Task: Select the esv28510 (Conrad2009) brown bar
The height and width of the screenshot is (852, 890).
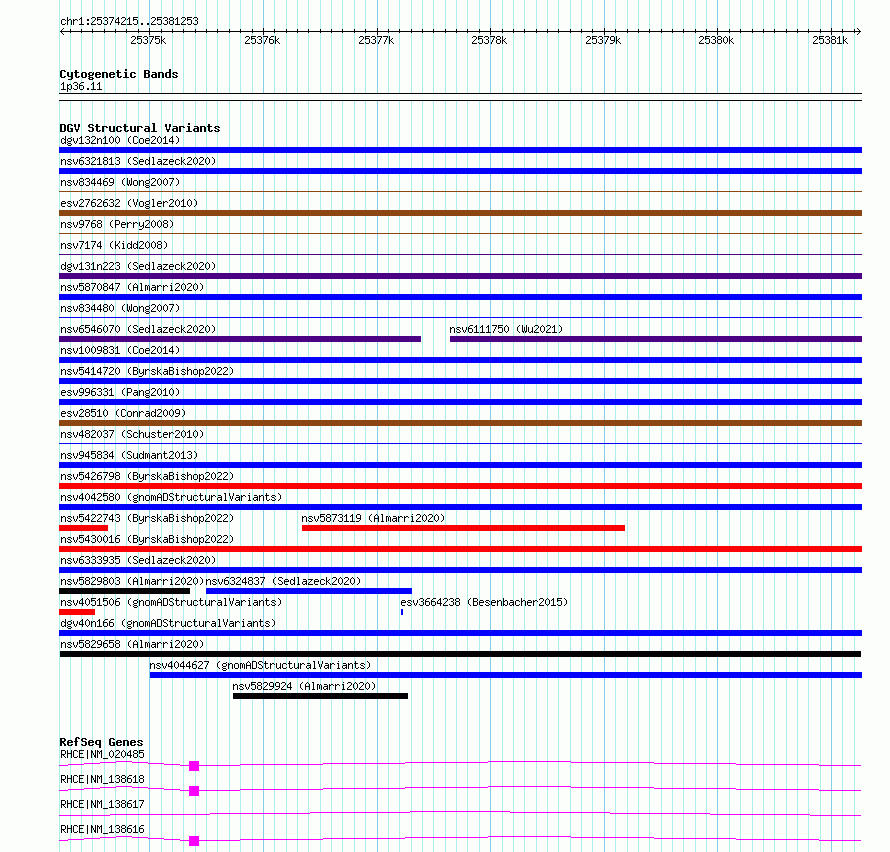Action: coord(460,423)
